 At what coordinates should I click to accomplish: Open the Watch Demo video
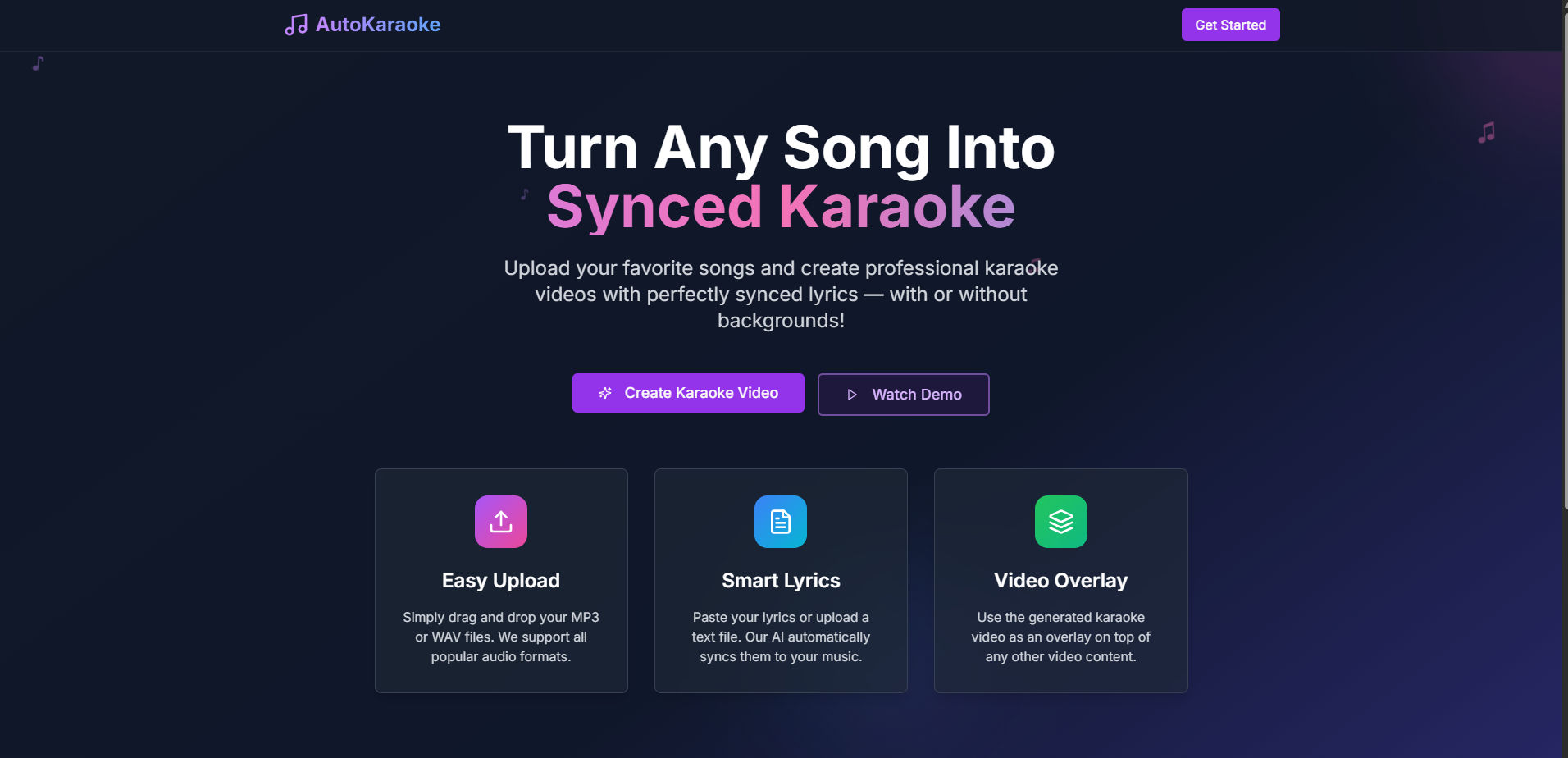click(903, 395)
